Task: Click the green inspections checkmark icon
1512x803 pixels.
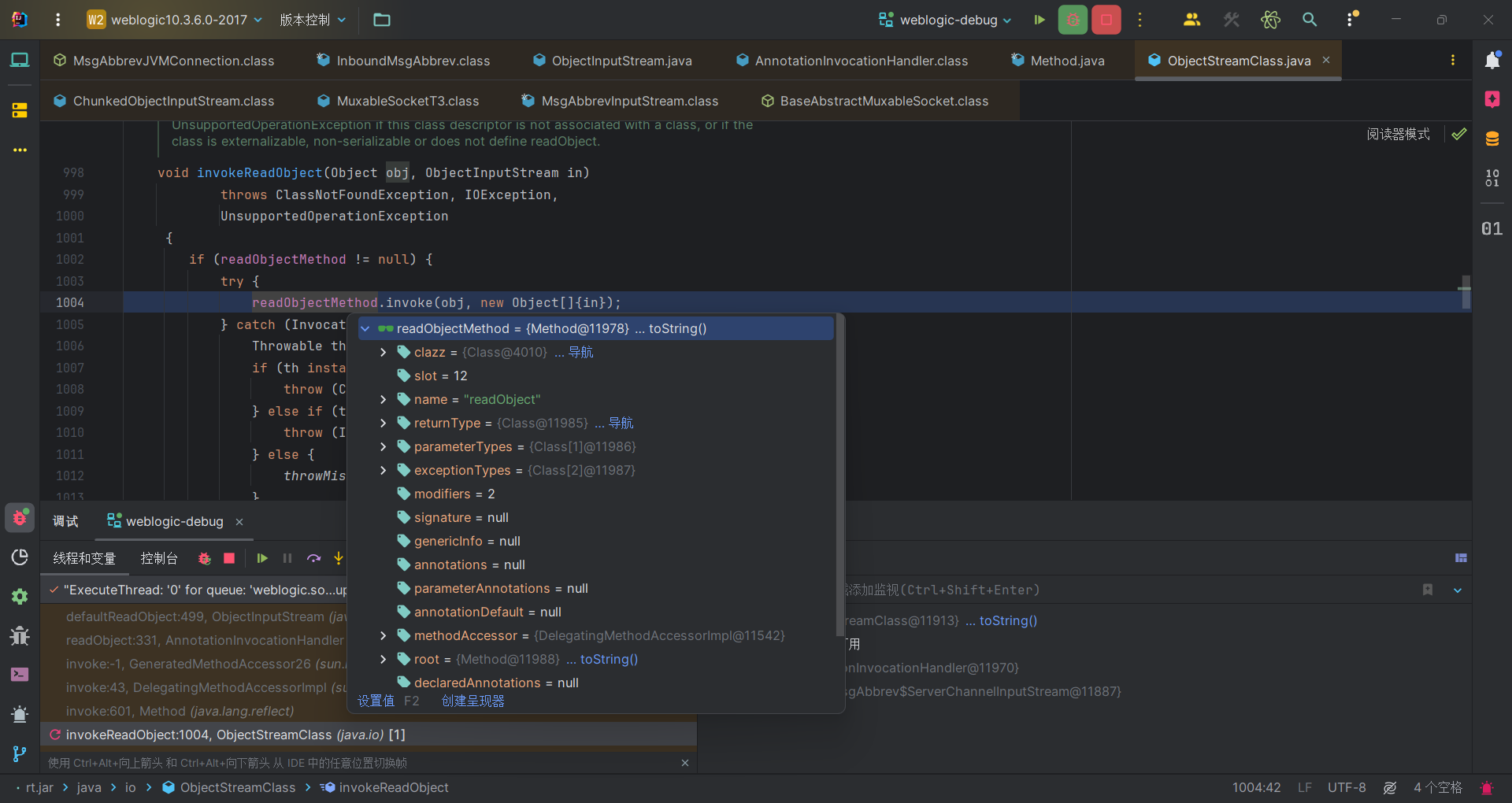Action: tap(1459, 134)
